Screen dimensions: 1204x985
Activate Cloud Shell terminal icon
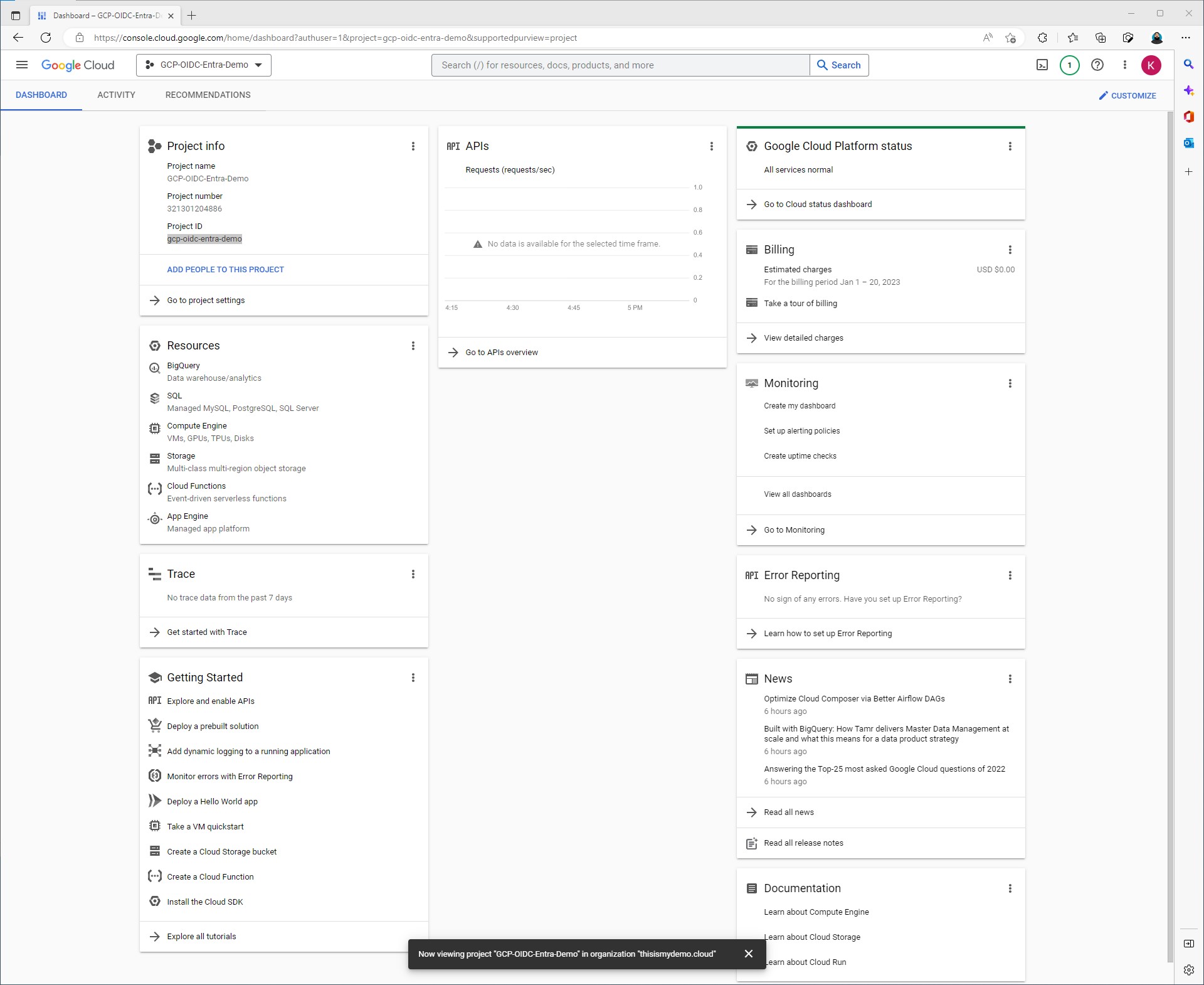[x=1042, y=65]
